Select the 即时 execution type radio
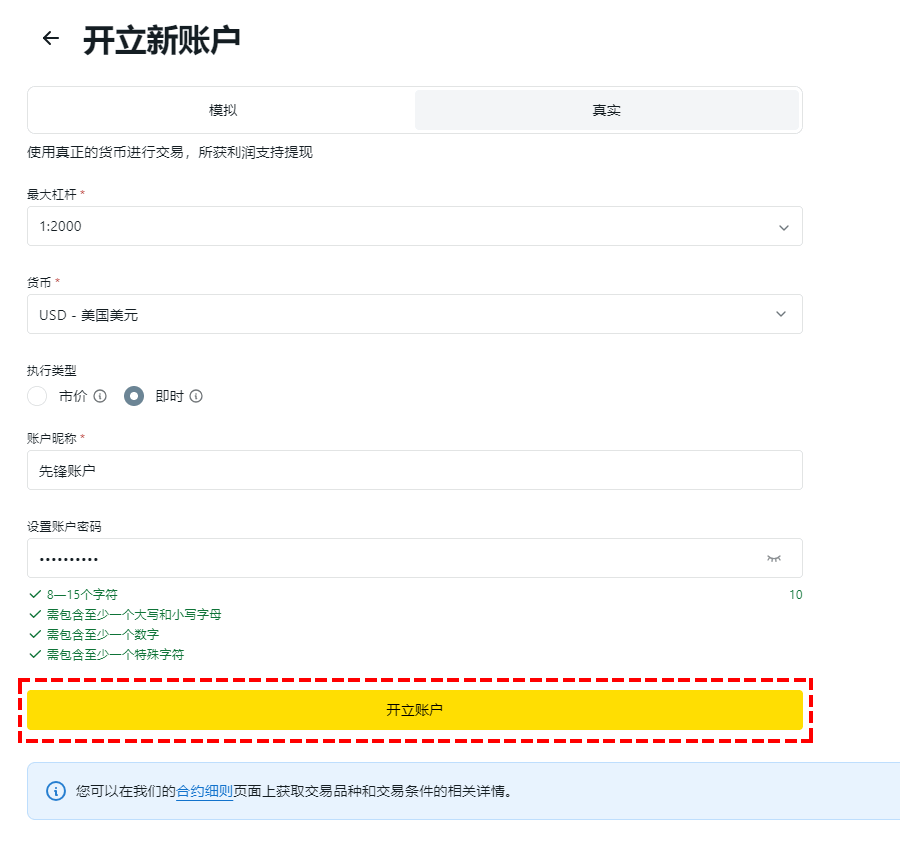The height and width of the screenshot is (845, 900). pyautogui.click(x=134, y=396)
